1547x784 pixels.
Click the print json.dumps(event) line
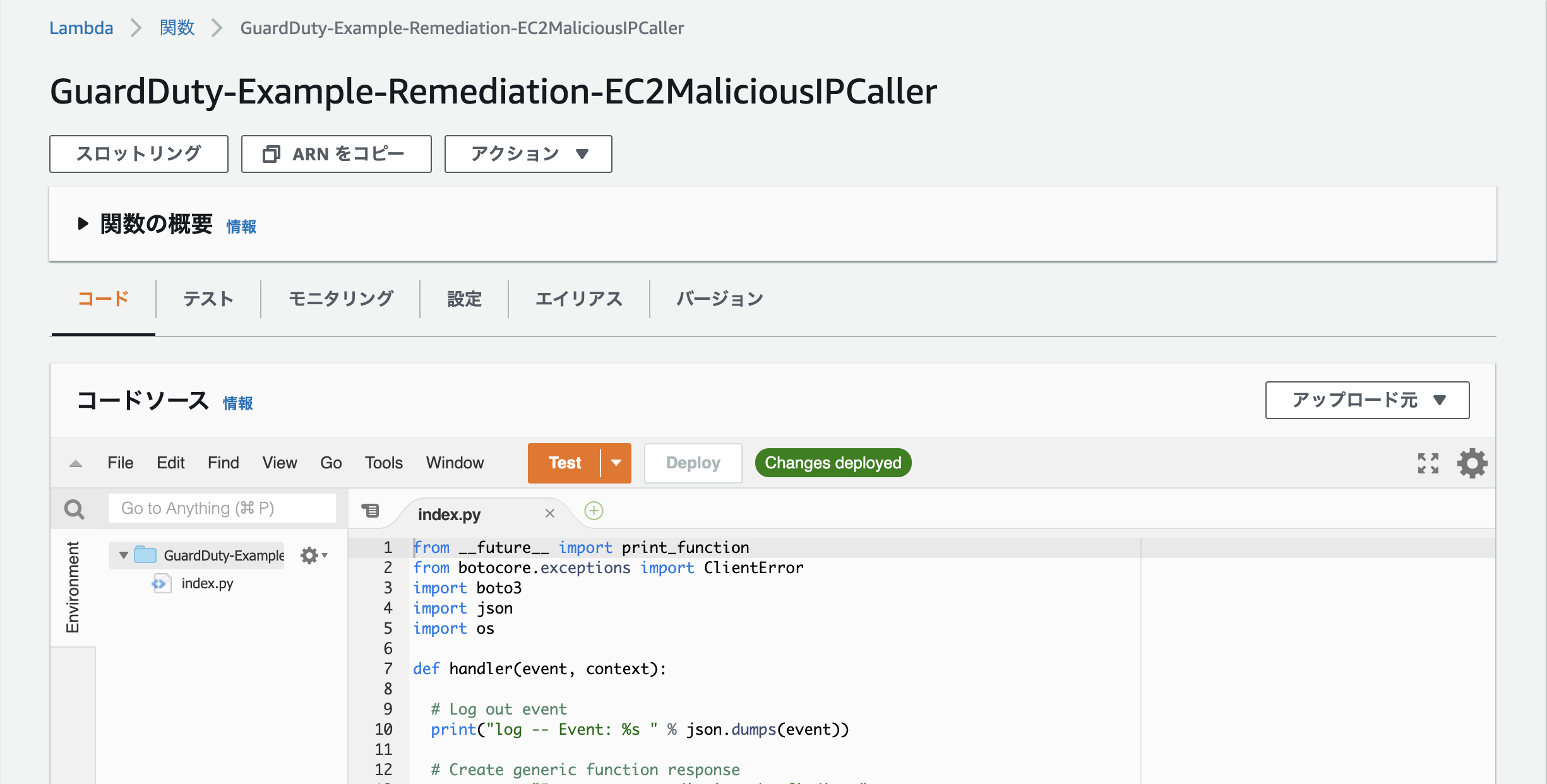[640, 729]
